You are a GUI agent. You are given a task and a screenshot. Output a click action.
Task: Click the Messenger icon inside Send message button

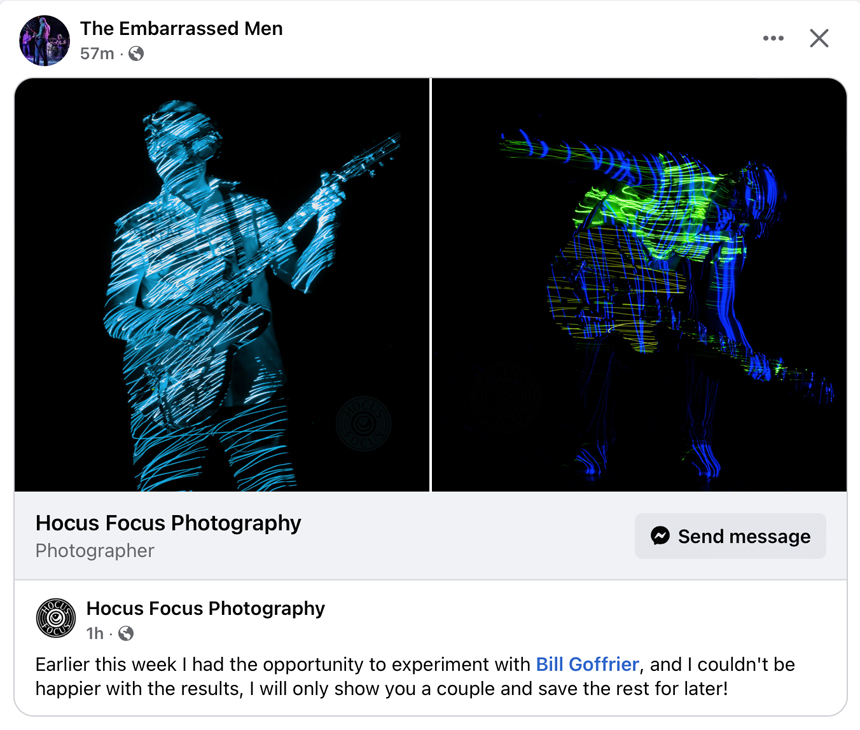(x=661, y=536)
